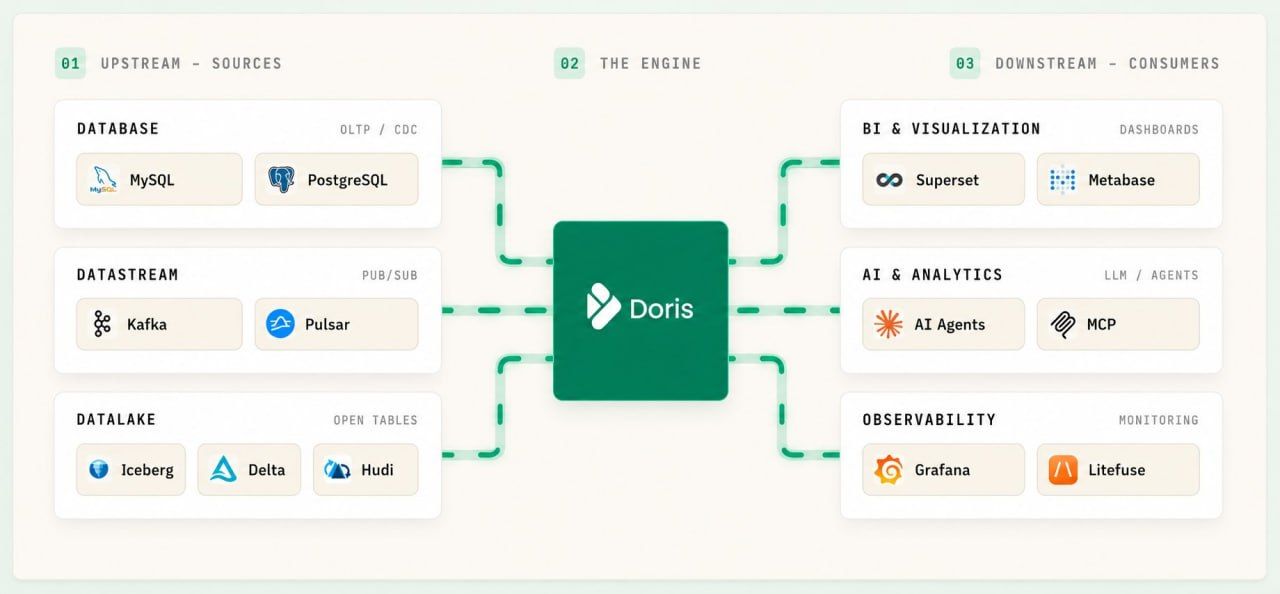1280x594 pixels.
Task: Click the 01 step badge
Action: 70,63
